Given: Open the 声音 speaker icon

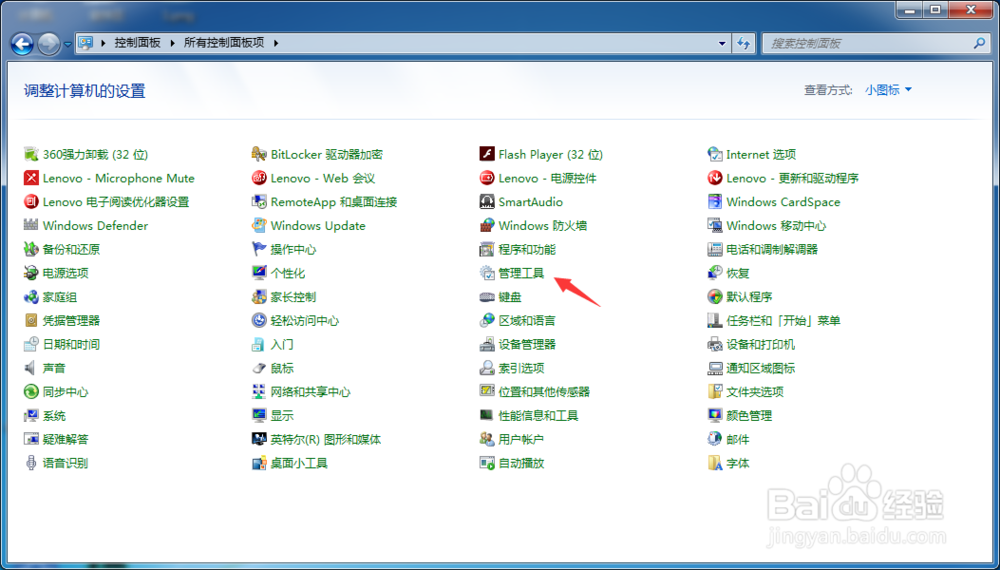Looking at the screenshot, I should click(31, 368).
